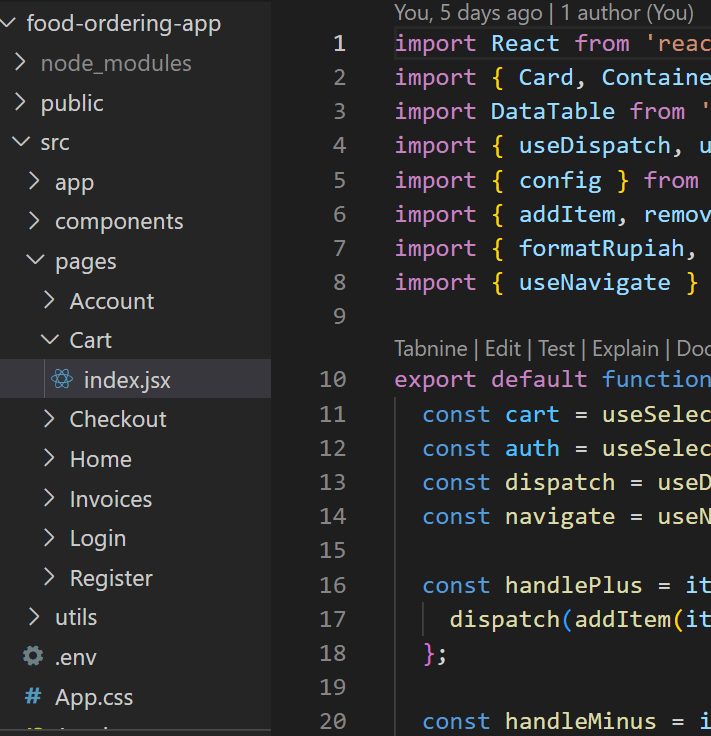Collapse the Cart folder chevron
This screenshot has height=736, width=711.
point(50,339)
